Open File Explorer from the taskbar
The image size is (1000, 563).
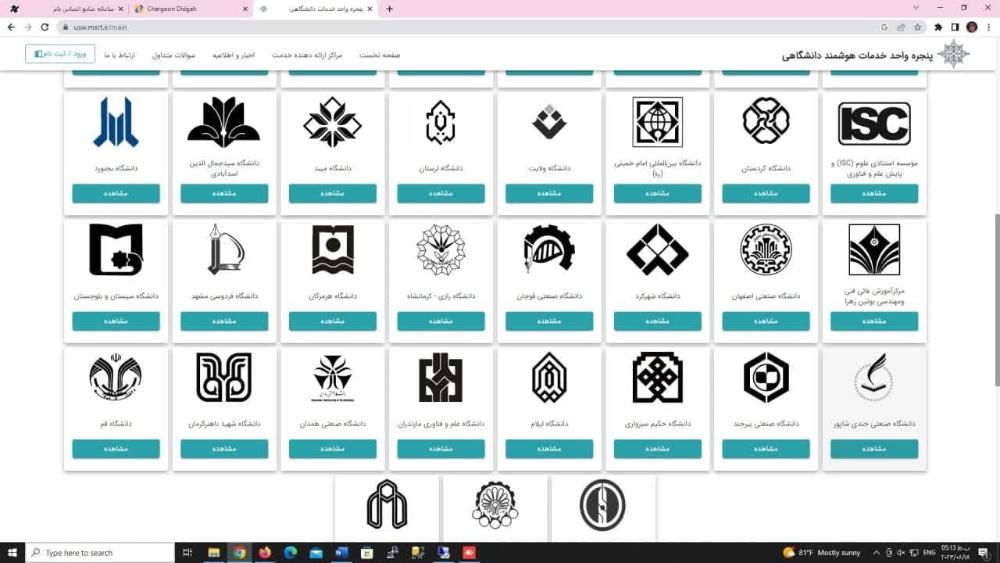coord(214,552)
